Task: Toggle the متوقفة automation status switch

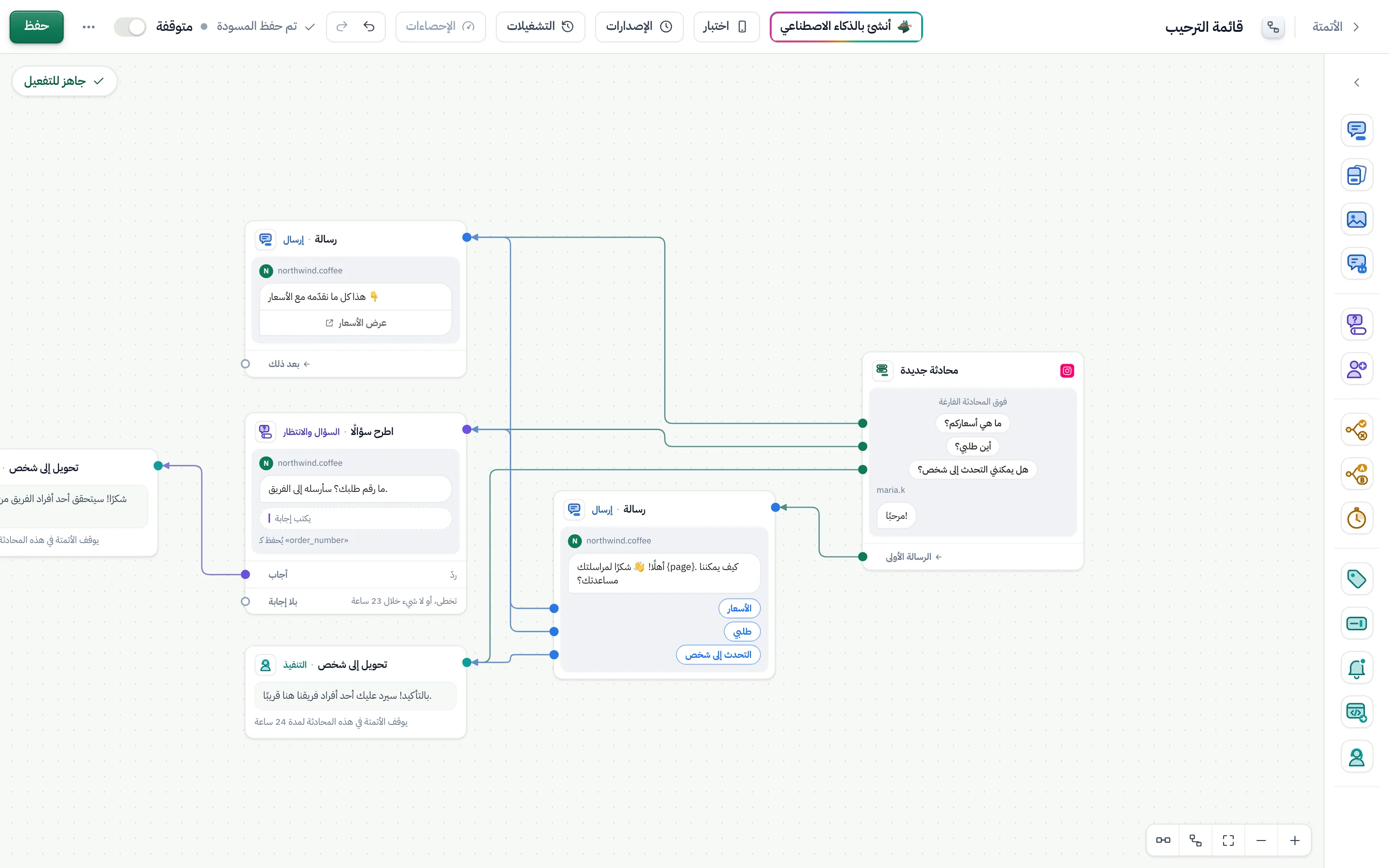Action: coord(130,27)
